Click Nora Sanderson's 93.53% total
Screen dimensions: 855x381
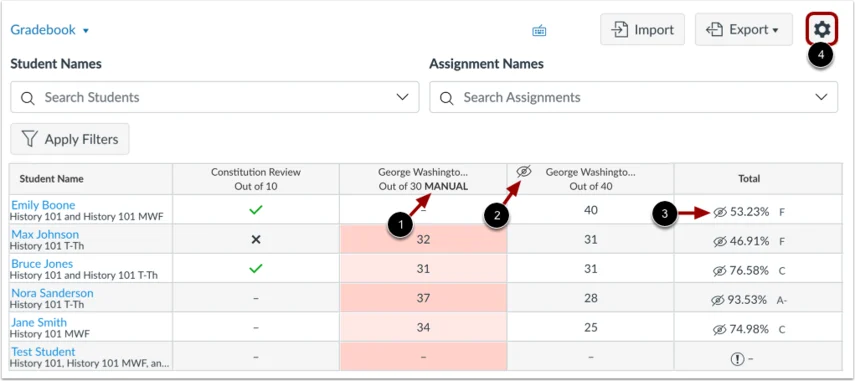[x=747, y=300]
